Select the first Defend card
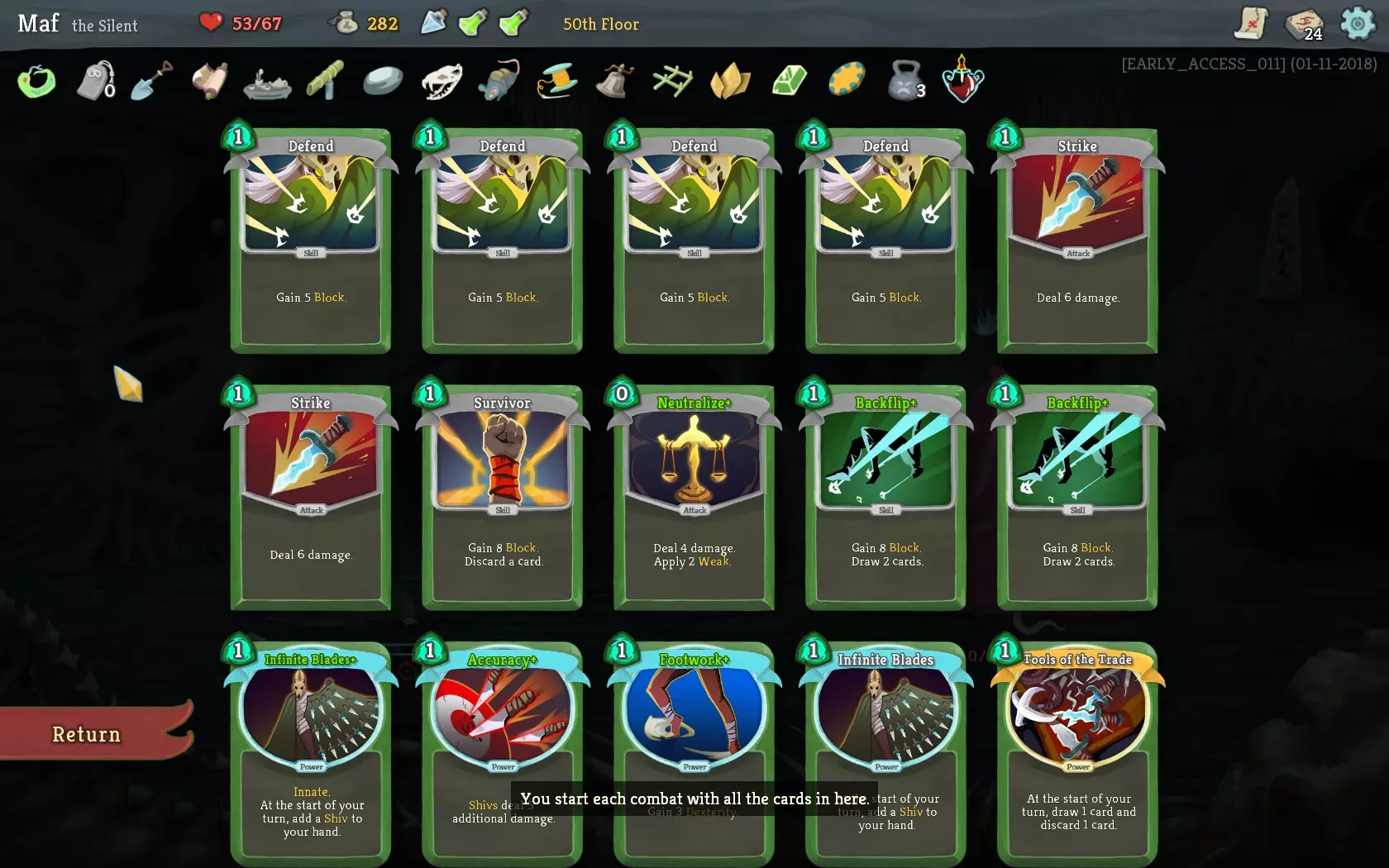Viewport: 1389px width, 868px height. [x=310, y=240]
